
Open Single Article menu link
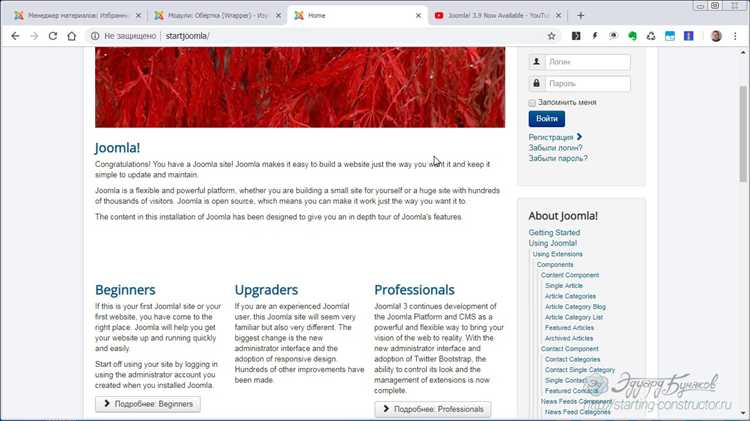[563, 286]
